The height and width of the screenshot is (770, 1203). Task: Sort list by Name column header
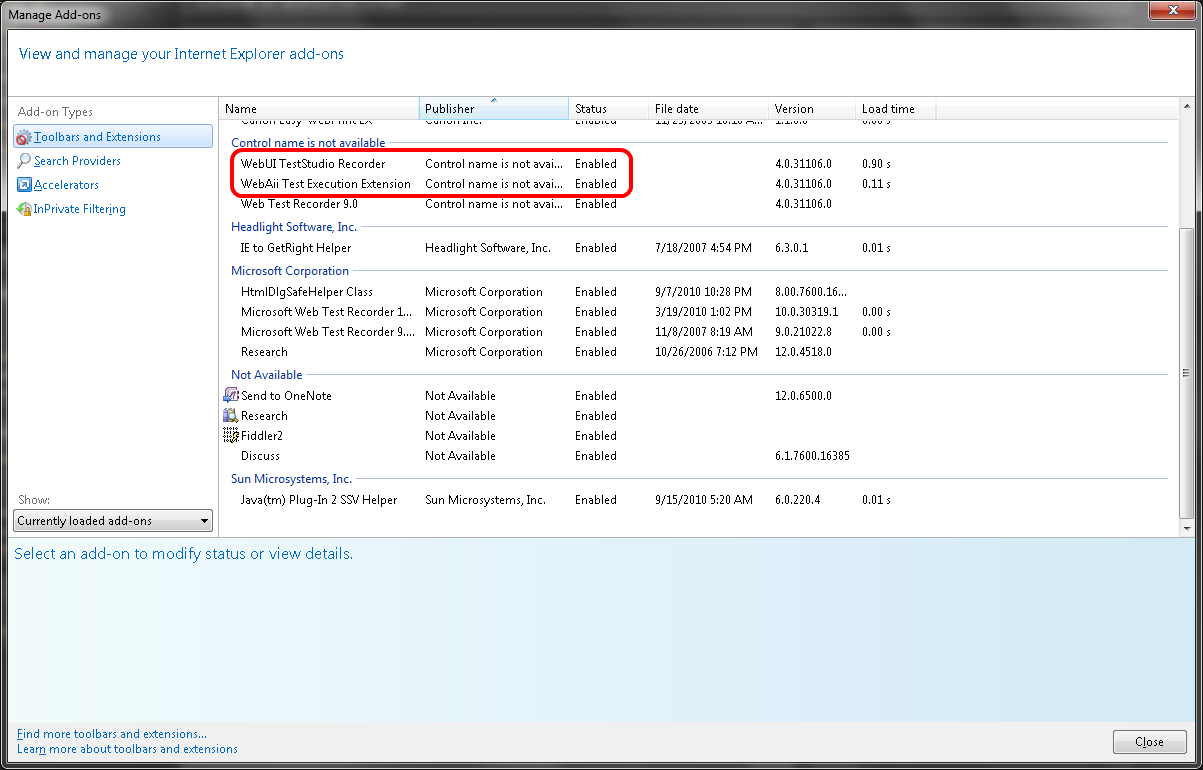(319, 109)
